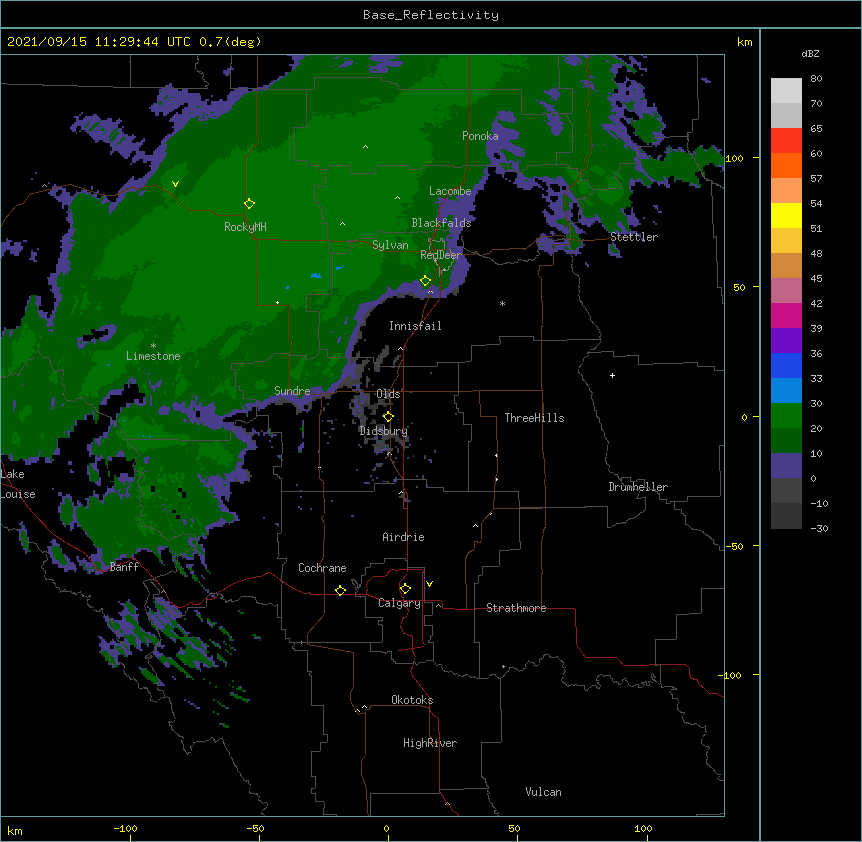Click the dBZ legend heading
This screenshot has width=862, height=842.
[x=810, y=53]
